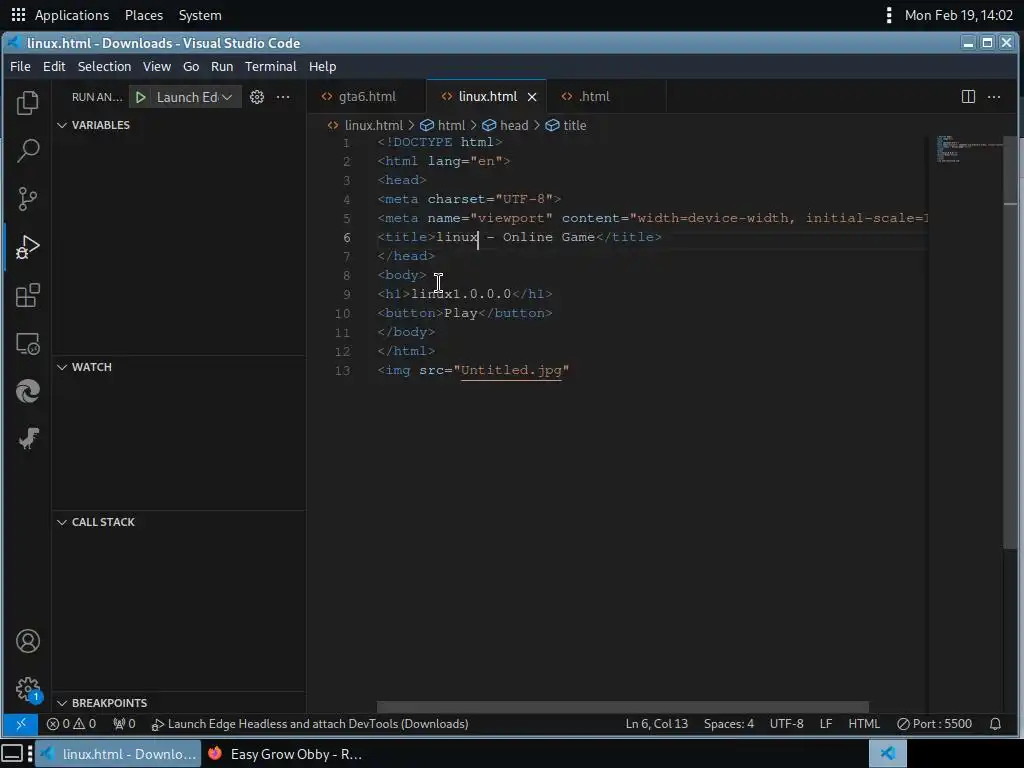Click the VS Code tray icon in taskbar
The image size is (1024, 768).
[888, 754]
